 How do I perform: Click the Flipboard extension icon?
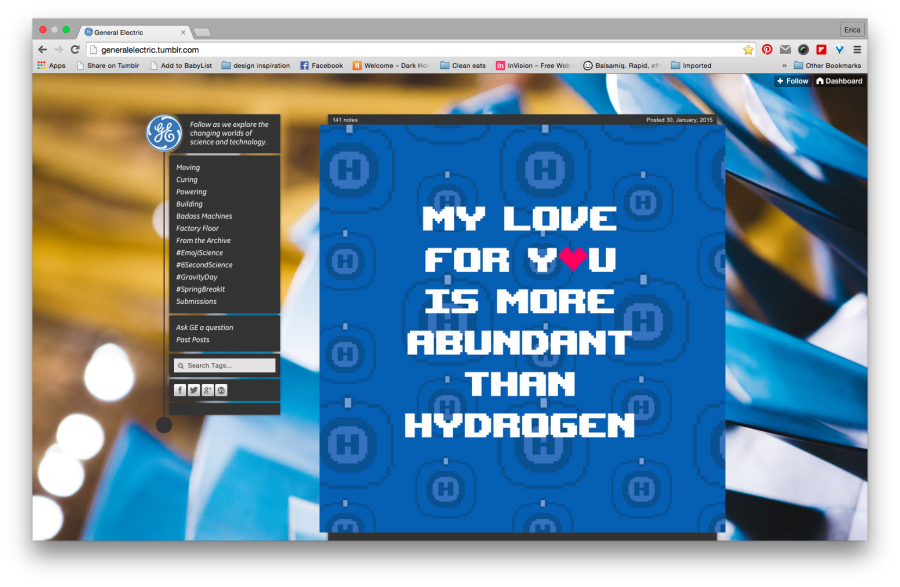[x=821, y=49]
